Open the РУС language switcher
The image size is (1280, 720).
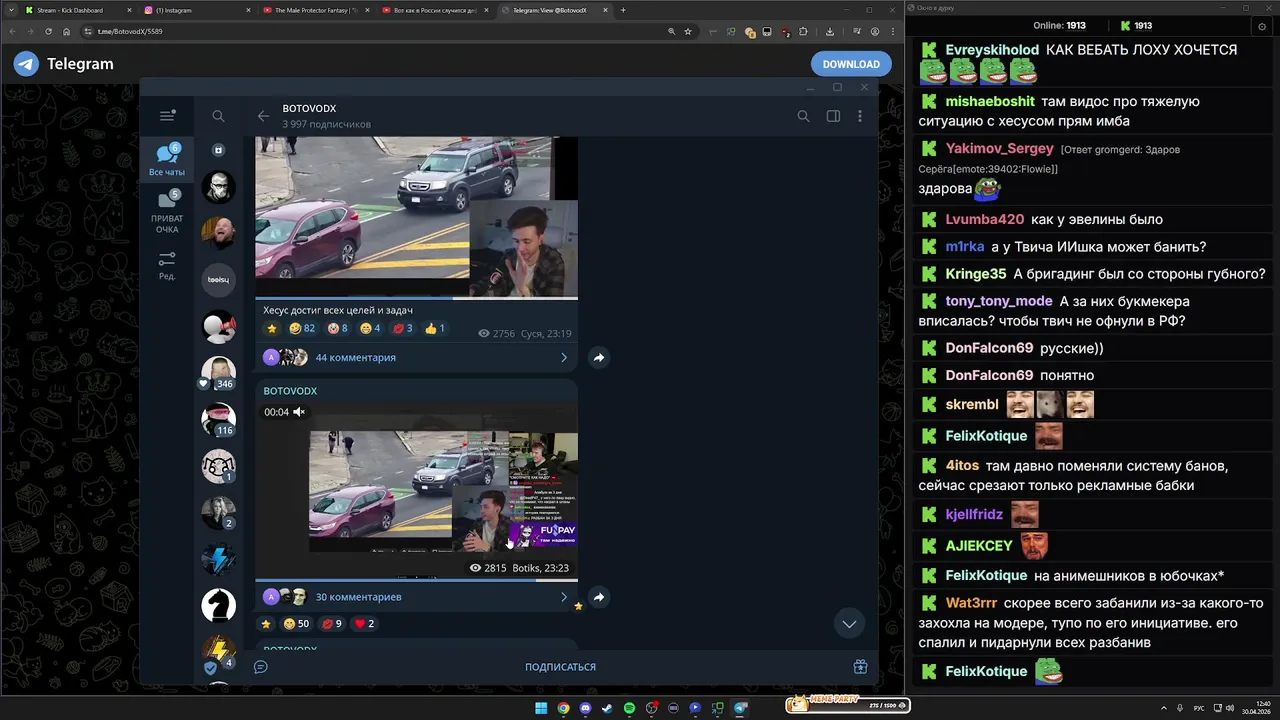1199,708
